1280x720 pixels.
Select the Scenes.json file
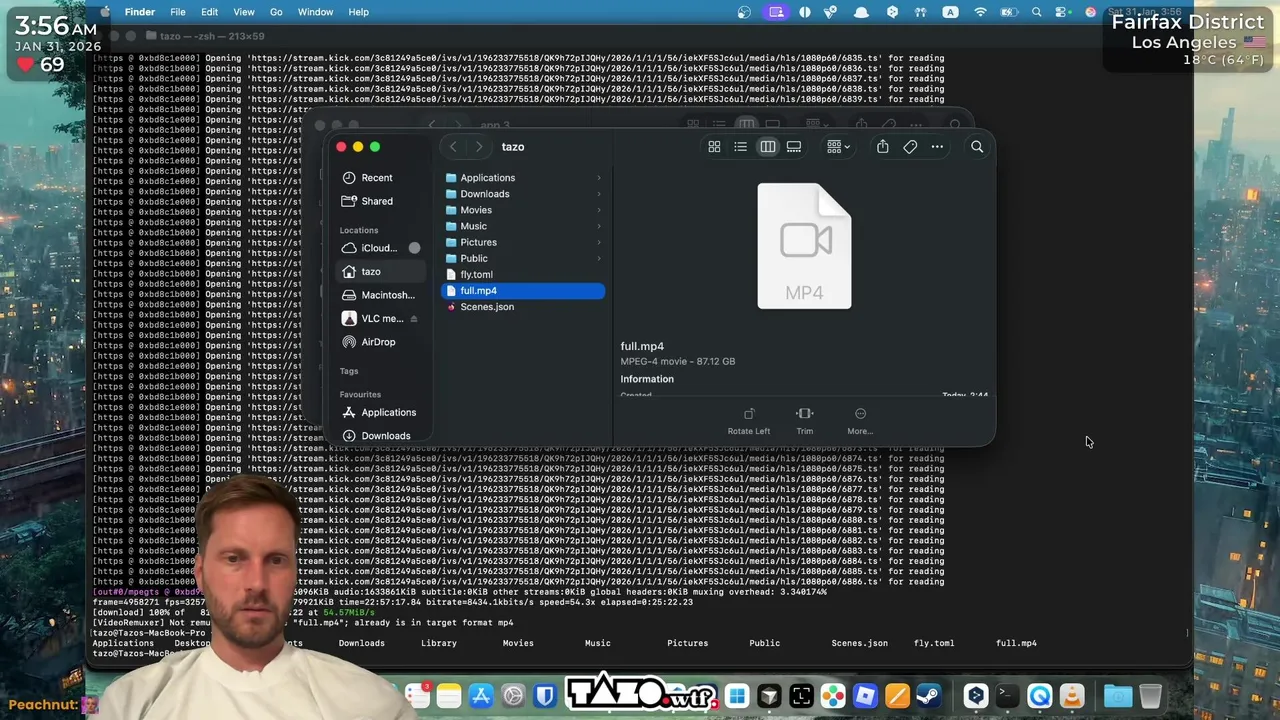523,307
